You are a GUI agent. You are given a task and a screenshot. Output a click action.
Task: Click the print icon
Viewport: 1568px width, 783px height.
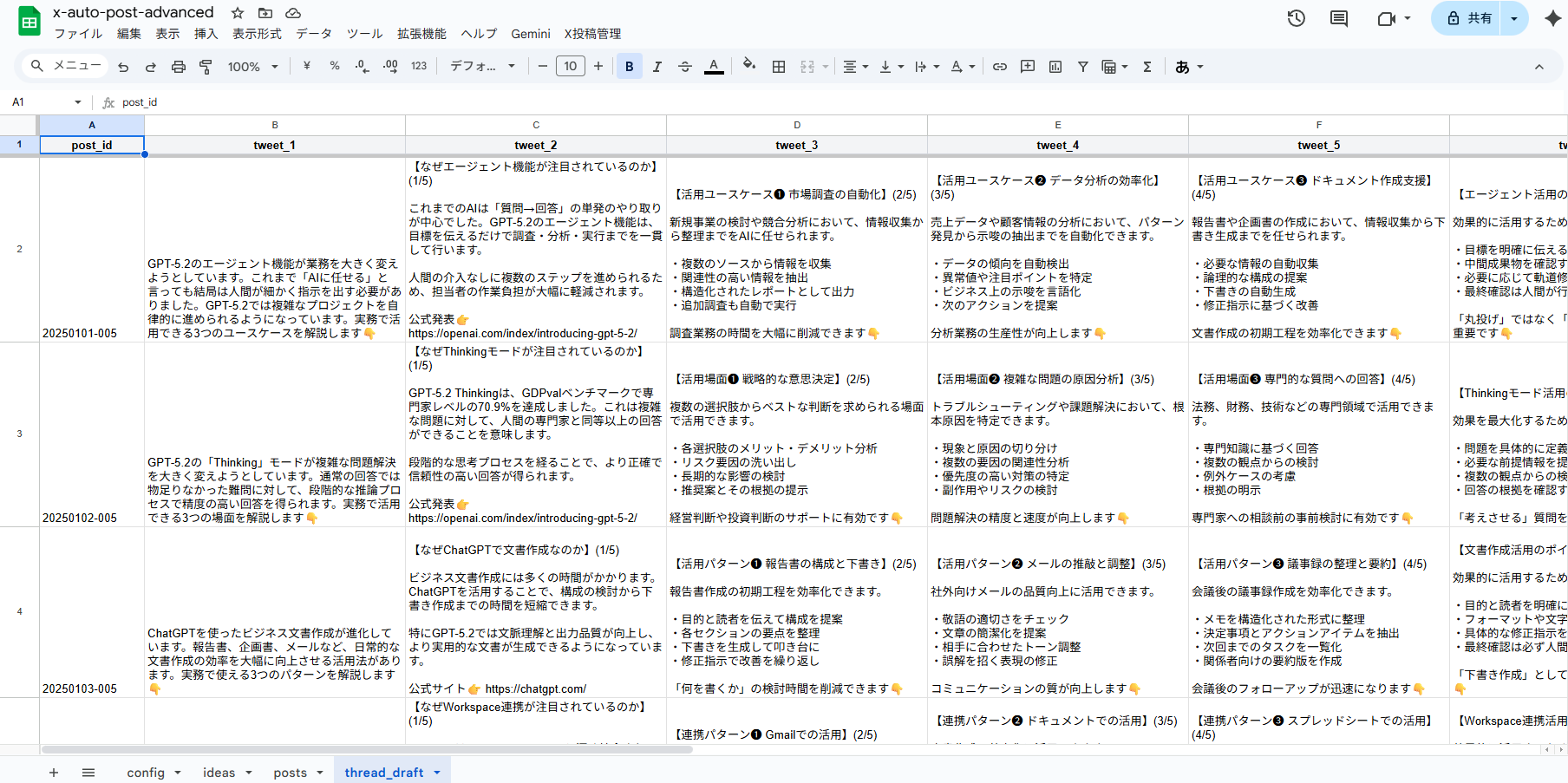point(178,67)
